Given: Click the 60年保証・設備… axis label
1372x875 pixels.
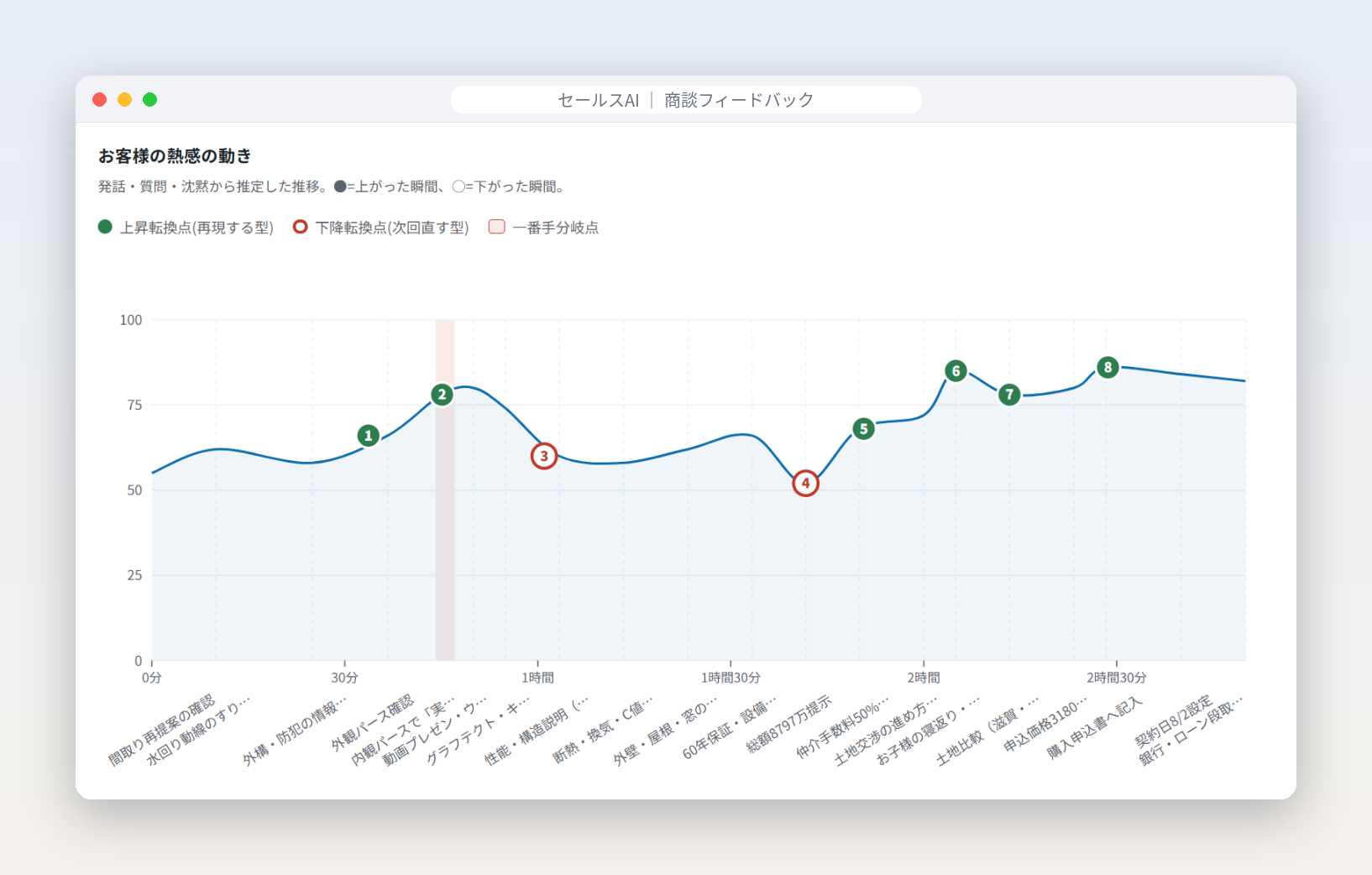Looking at the screenshot, I should click(730, 728).
